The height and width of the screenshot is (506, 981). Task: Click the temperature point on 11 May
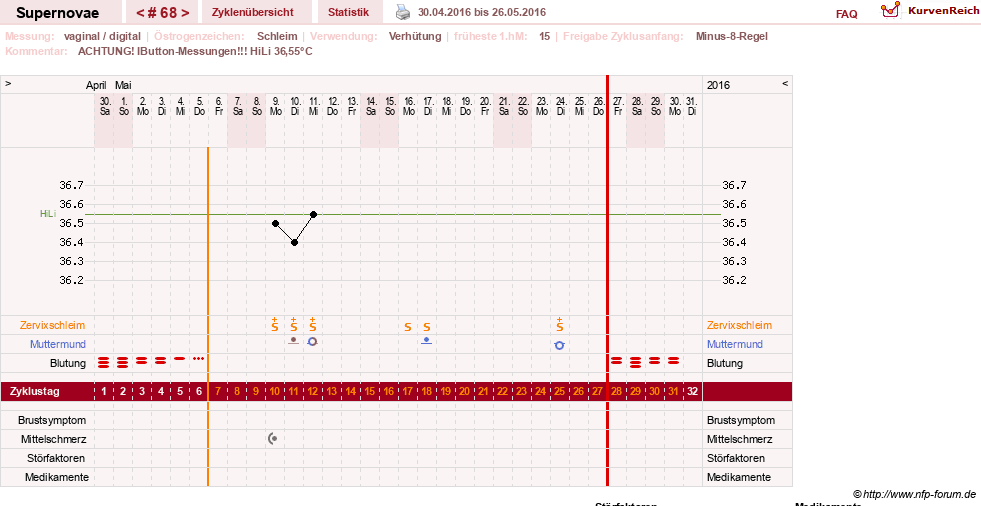pyautogui.click(x=313, y=215)
